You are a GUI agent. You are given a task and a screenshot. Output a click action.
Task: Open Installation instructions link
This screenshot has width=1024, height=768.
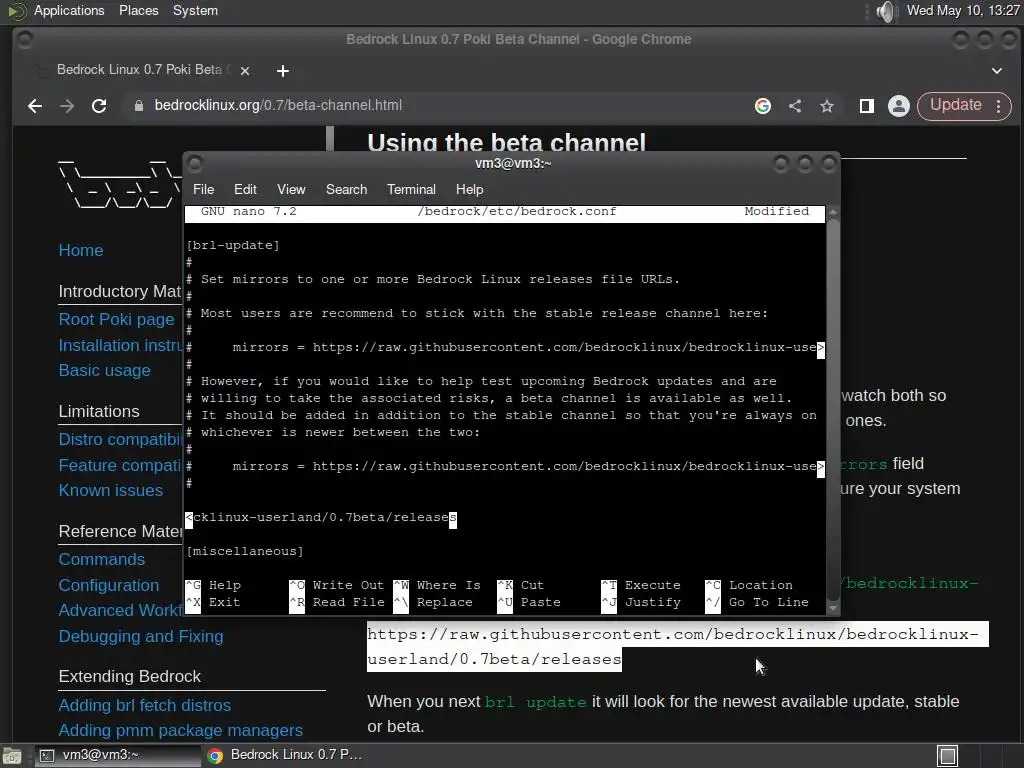(121, 345)
